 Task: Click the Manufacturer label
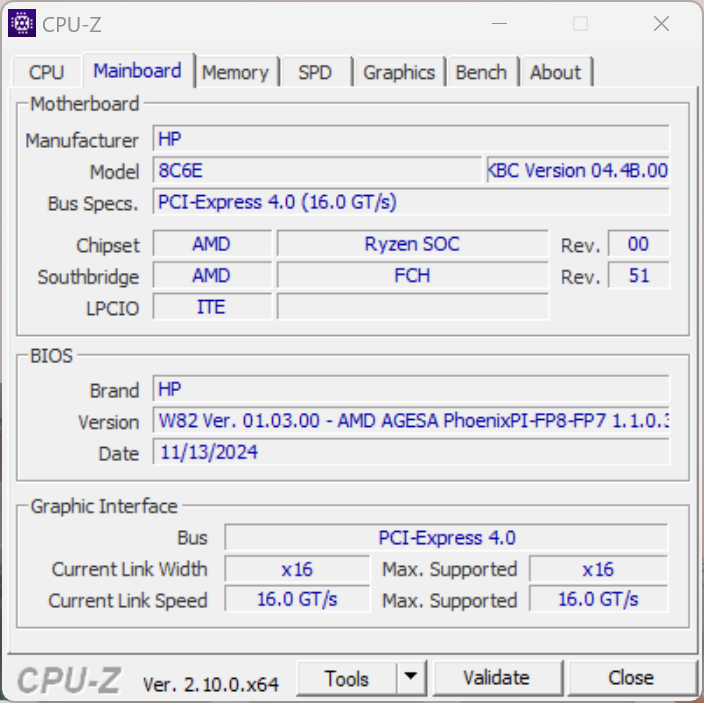pos(82,141)
